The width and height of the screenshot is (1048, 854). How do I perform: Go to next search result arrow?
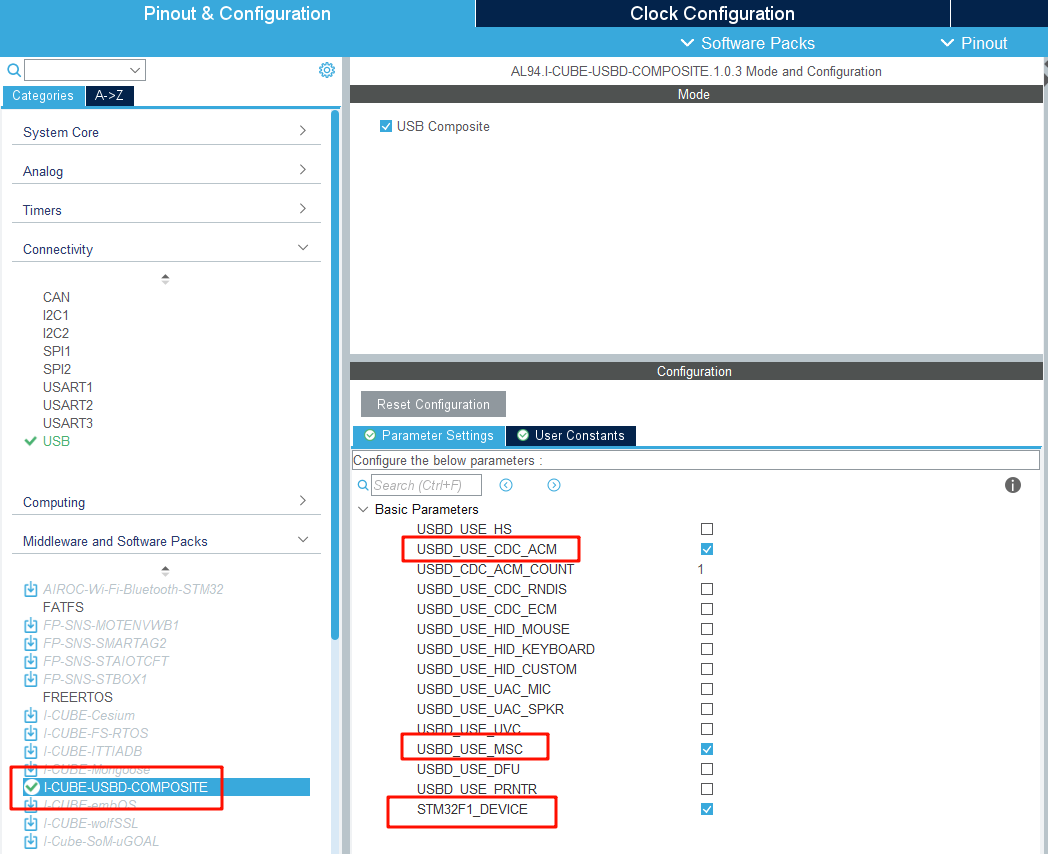click(x=554, y=485)
